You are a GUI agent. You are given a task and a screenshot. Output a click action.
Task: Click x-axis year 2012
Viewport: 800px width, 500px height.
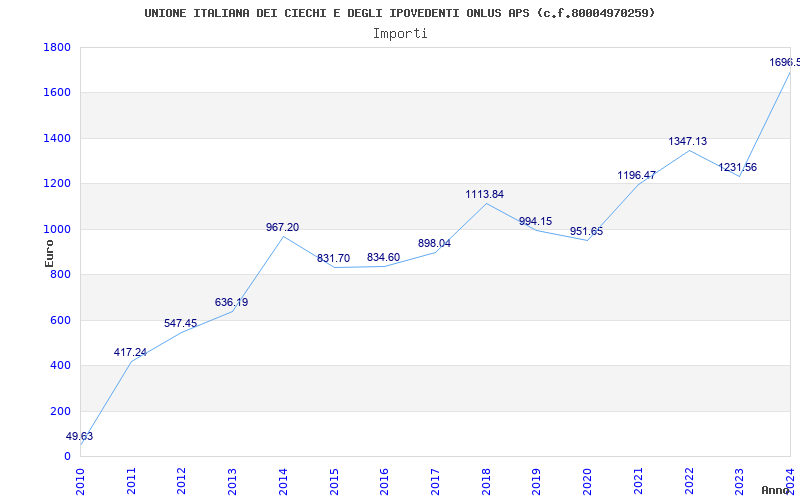[182, 481]
